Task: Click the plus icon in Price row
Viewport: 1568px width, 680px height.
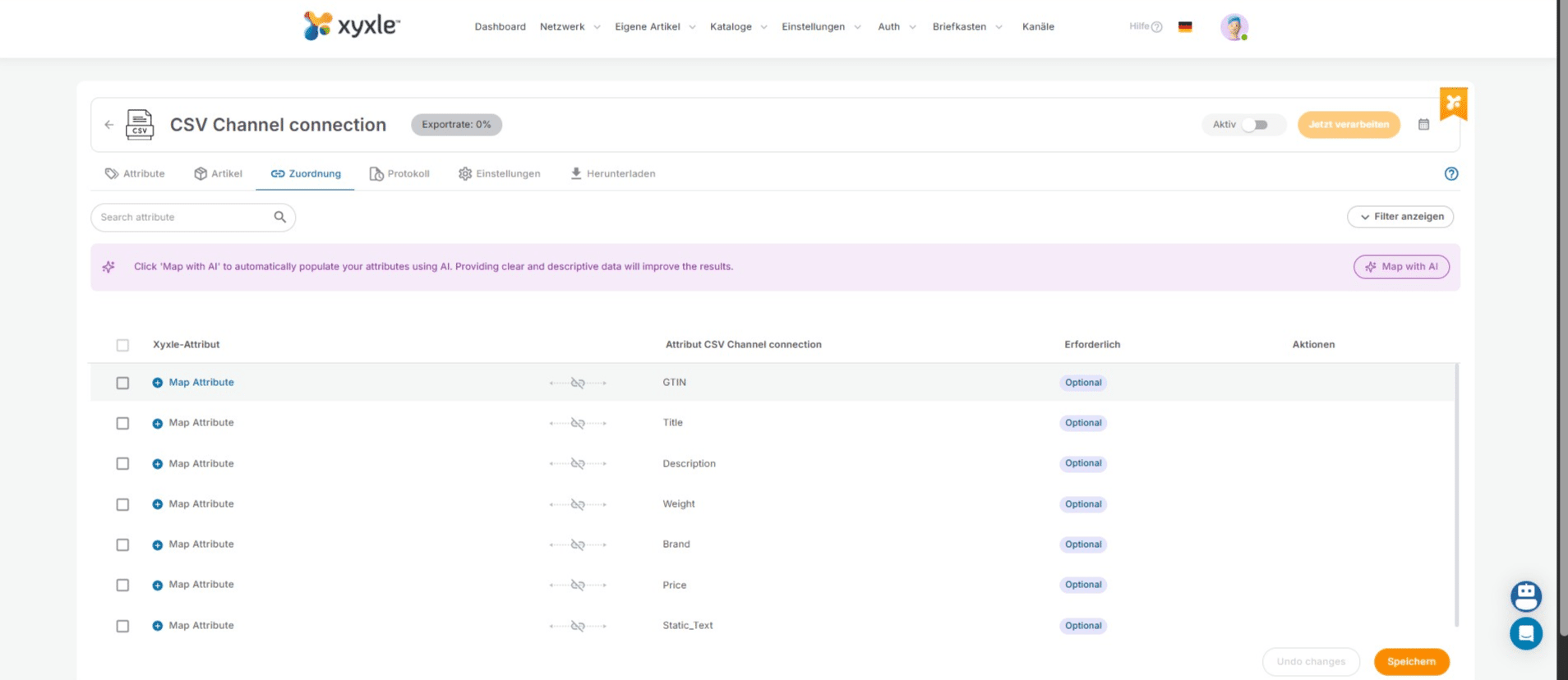Action: pyautogui.click(x=157, y=585)
